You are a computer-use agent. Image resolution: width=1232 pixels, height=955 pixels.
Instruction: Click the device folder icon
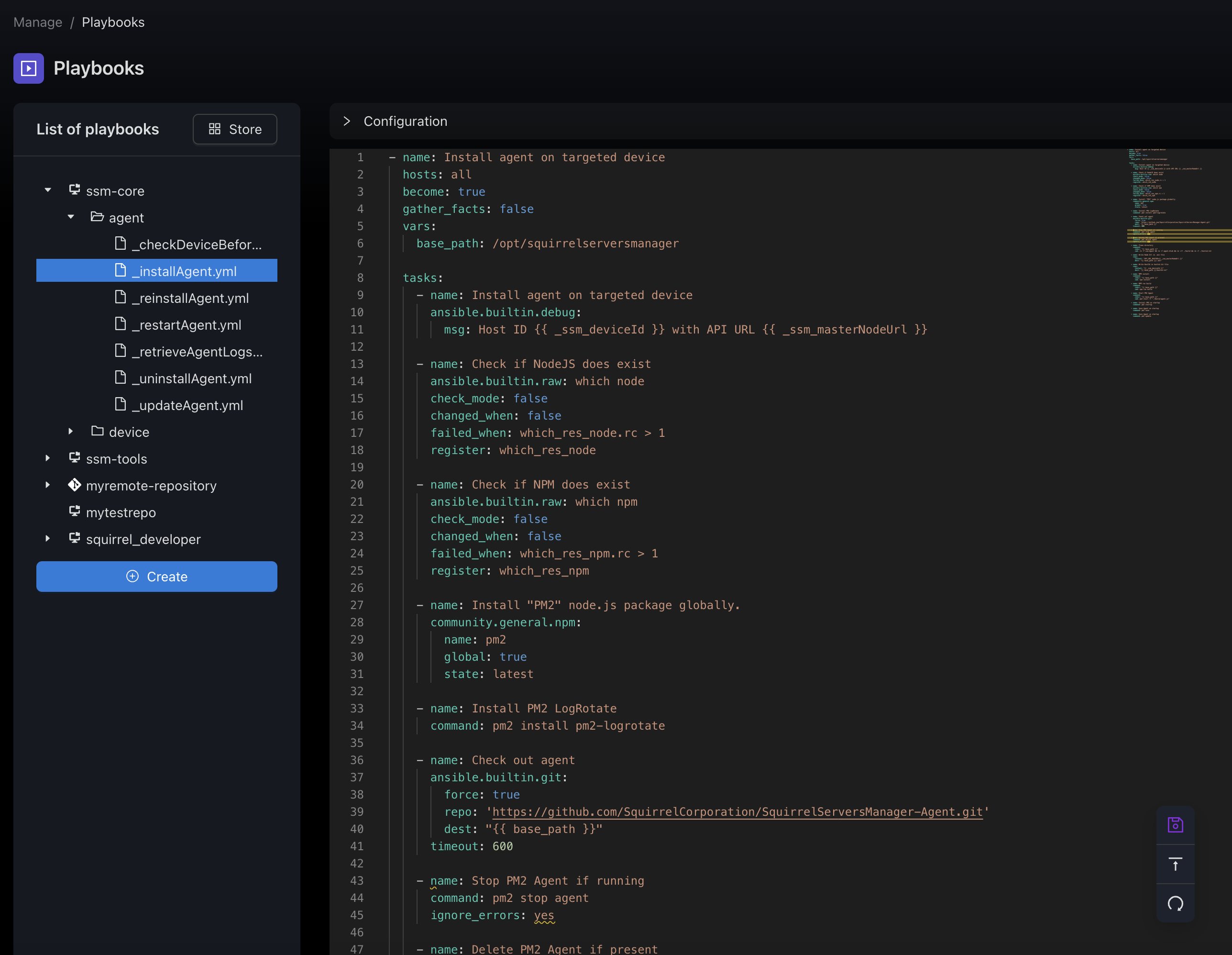pyautogui.click(x=97, y=431)
